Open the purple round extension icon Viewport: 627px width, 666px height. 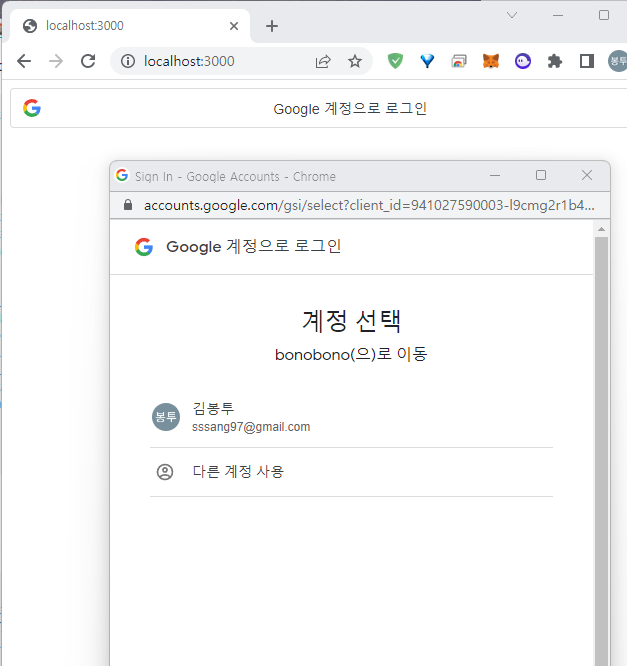(x=523, y=61)
